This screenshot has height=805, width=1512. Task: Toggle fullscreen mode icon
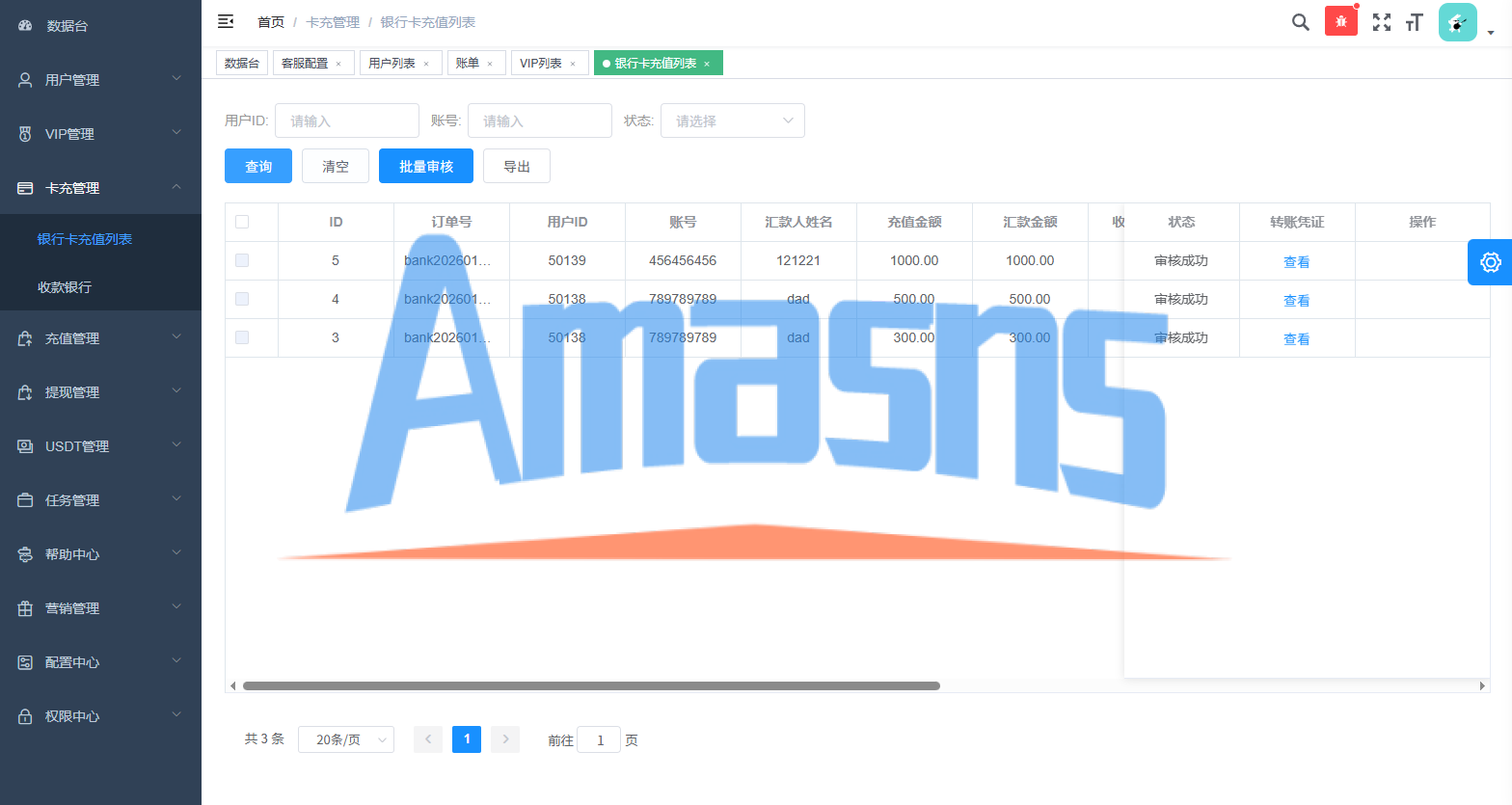tap(1382, 22)
